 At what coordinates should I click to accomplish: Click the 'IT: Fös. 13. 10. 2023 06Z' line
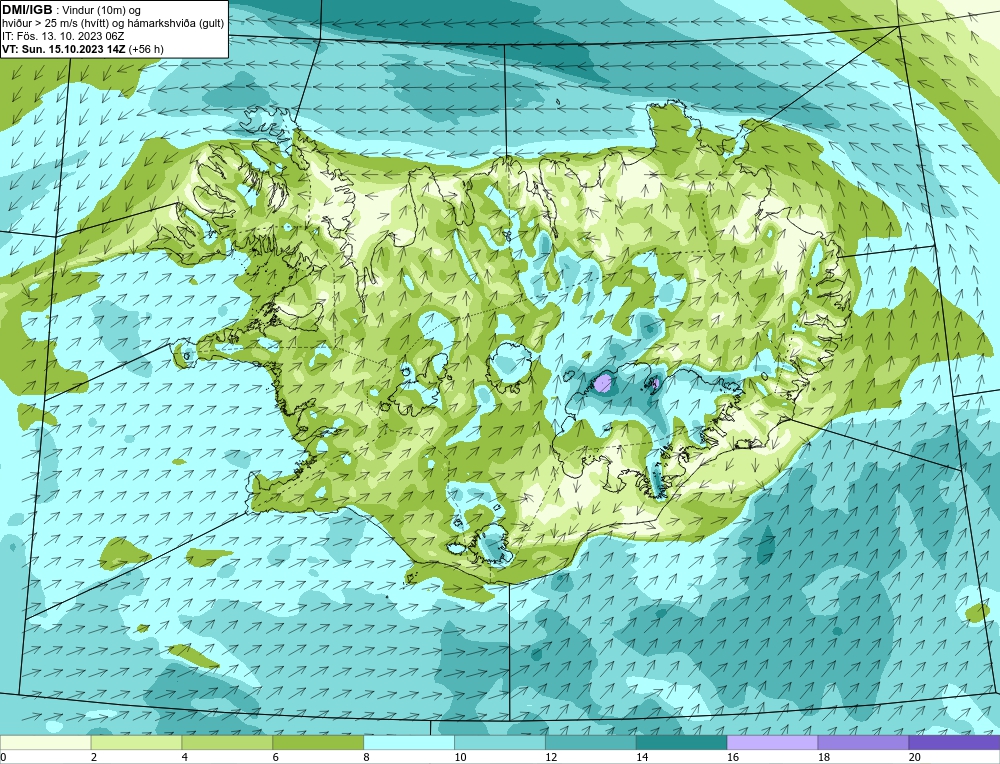(x=63, y=36)
